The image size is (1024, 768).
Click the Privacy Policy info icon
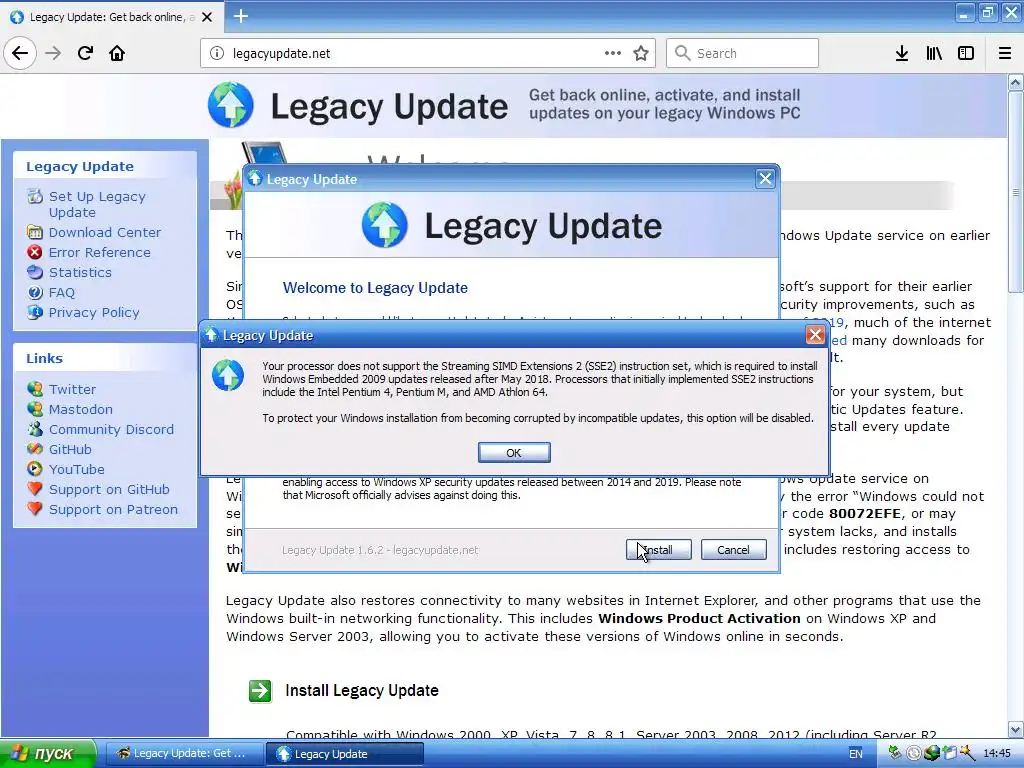tap(35, 312)
